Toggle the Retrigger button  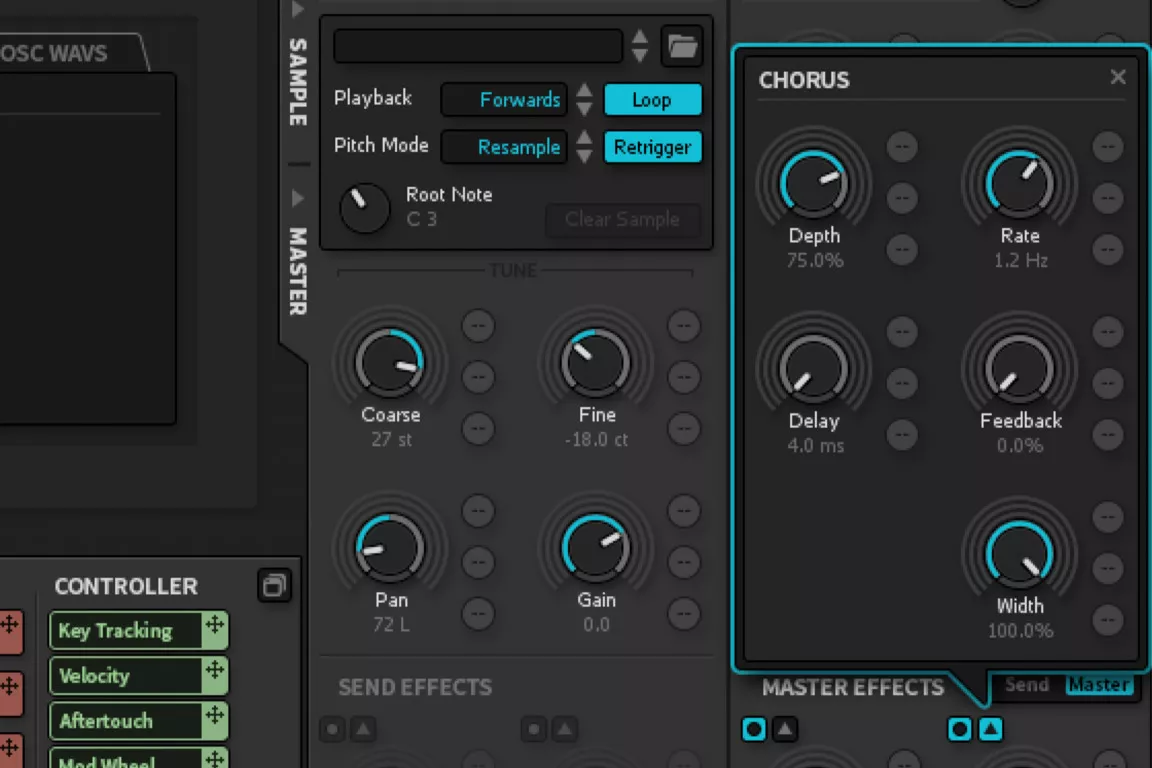tap(652, 147)
